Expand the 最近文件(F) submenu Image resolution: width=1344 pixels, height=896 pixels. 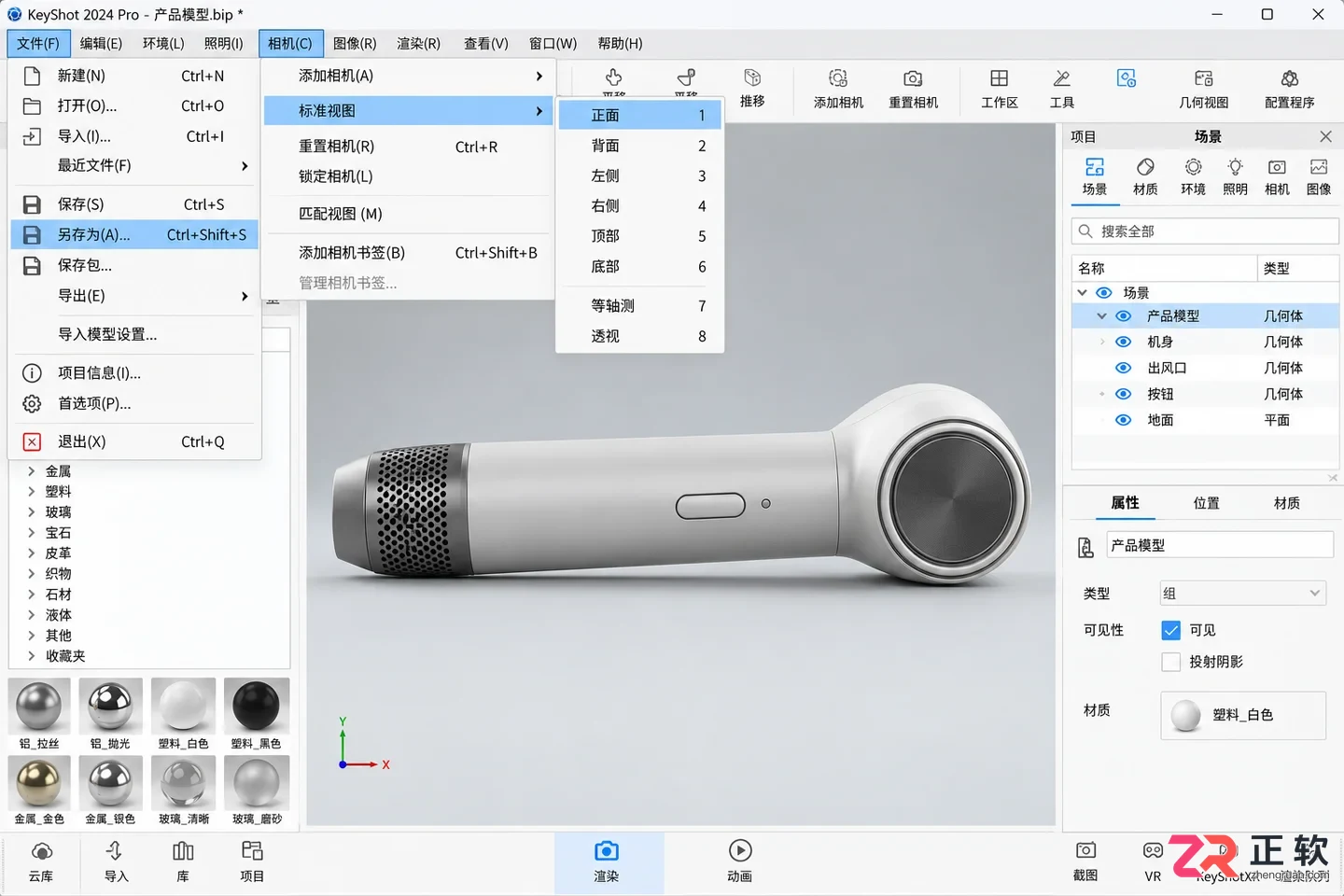[x=134, y=165]
